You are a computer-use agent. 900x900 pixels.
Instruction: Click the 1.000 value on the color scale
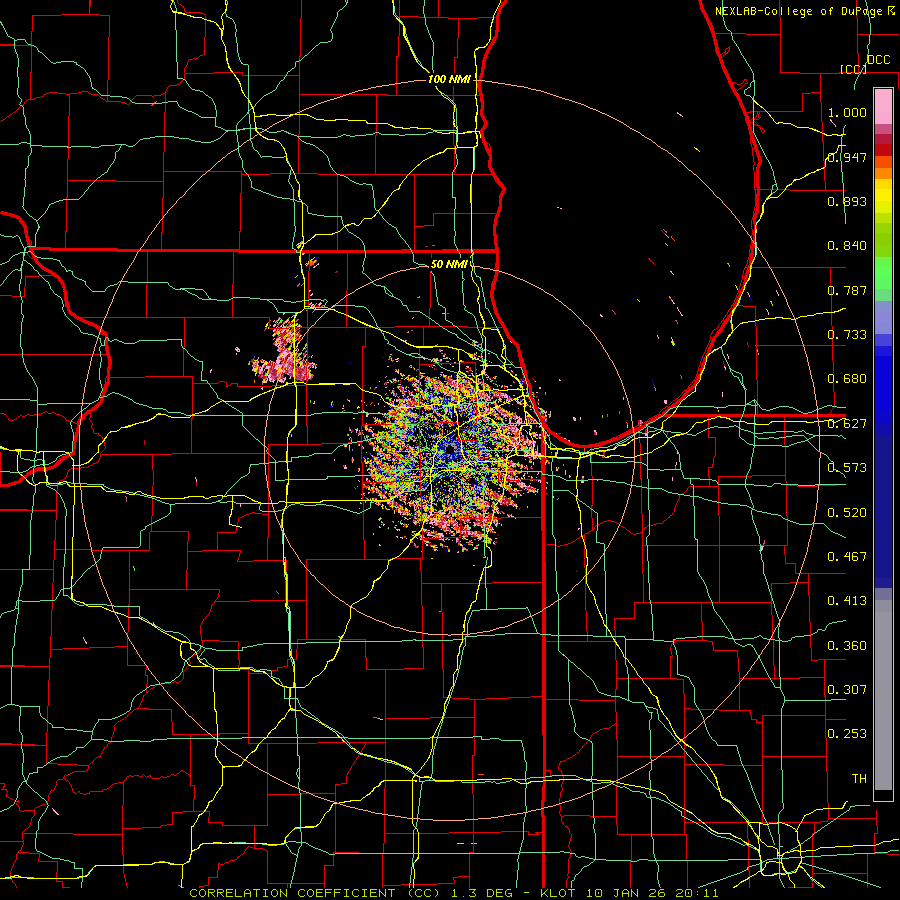pos(847,112)
